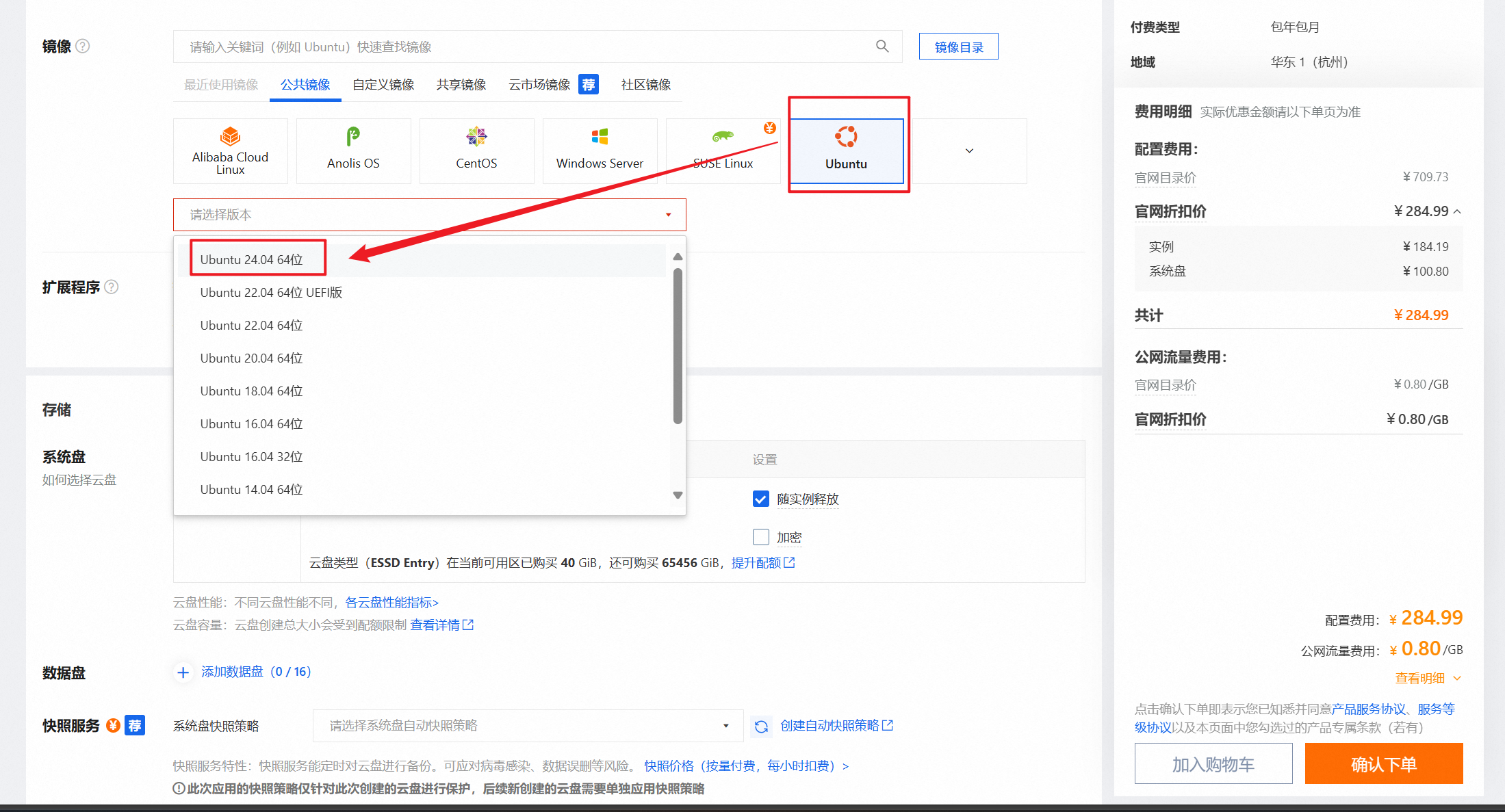This screenshot has width=1505, height=812.
Task: Click the 荐 badge beside 快照服务
Action: click(135, 725)
